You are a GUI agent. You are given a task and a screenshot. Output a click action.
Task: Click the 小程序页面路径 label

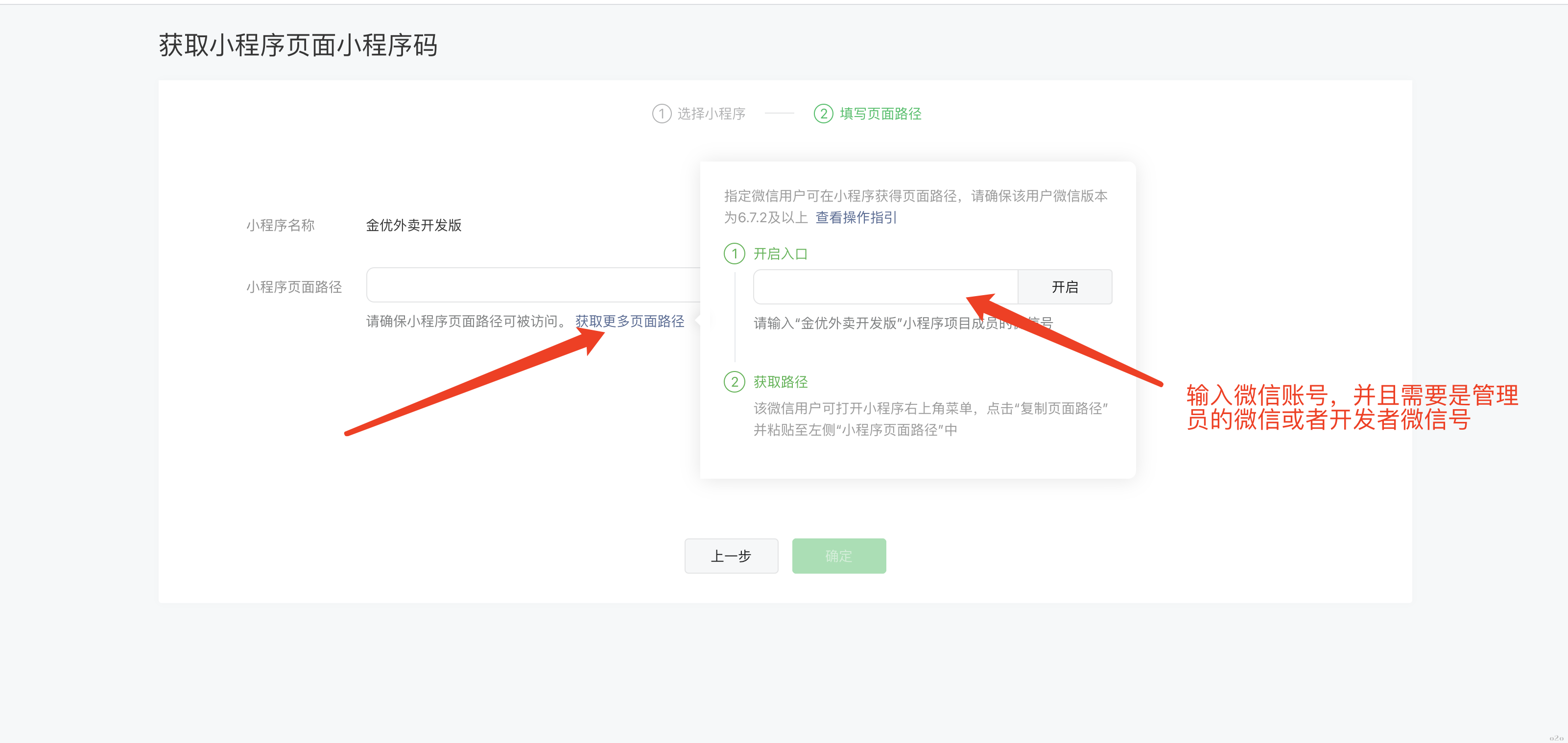(x=294, y=287)
